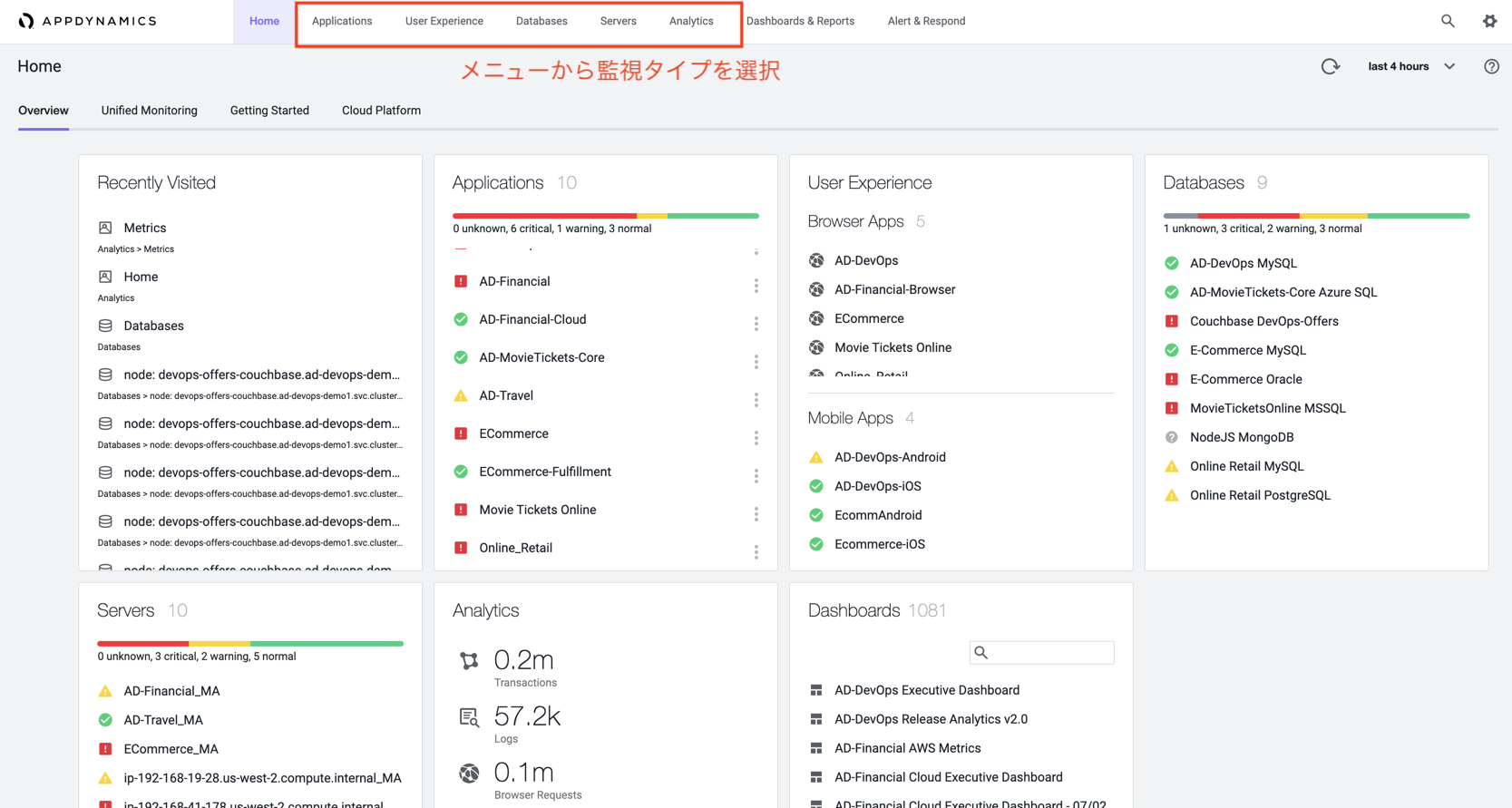Open MovieTicketsOnline MSSQL database link

(x=1268, y=408)
